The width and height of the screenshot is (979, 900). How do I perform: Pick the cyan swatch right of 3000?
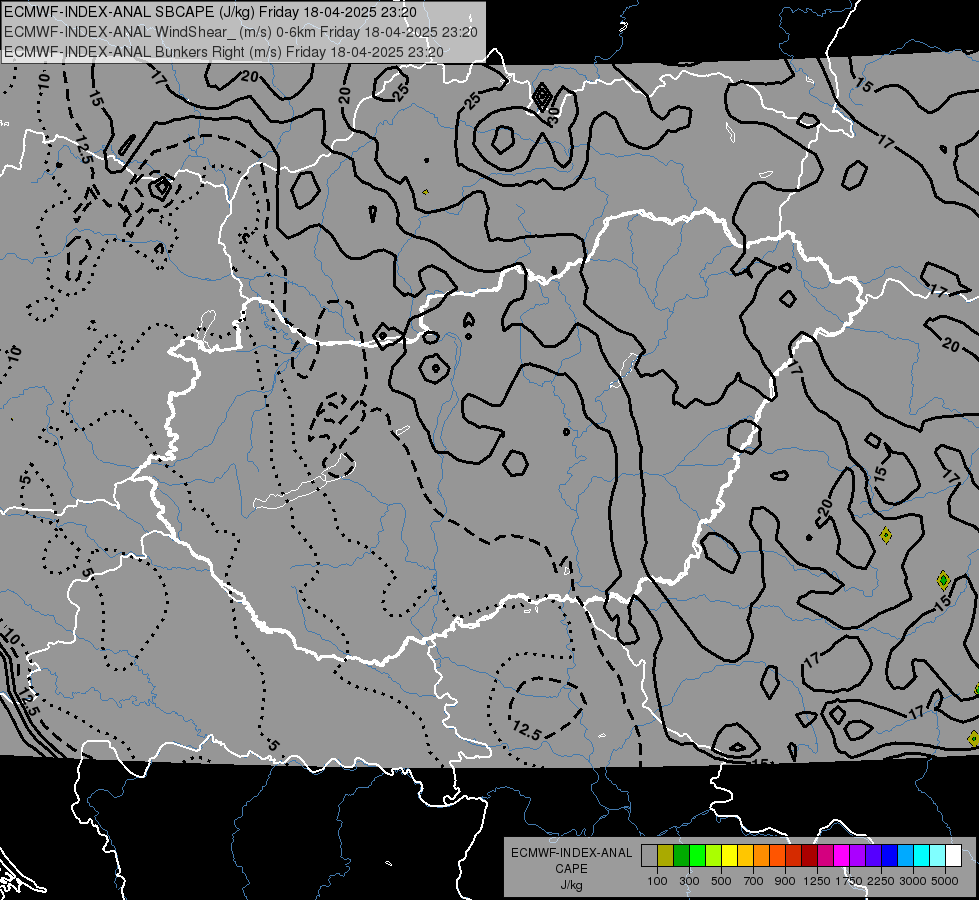click(922, 856)
